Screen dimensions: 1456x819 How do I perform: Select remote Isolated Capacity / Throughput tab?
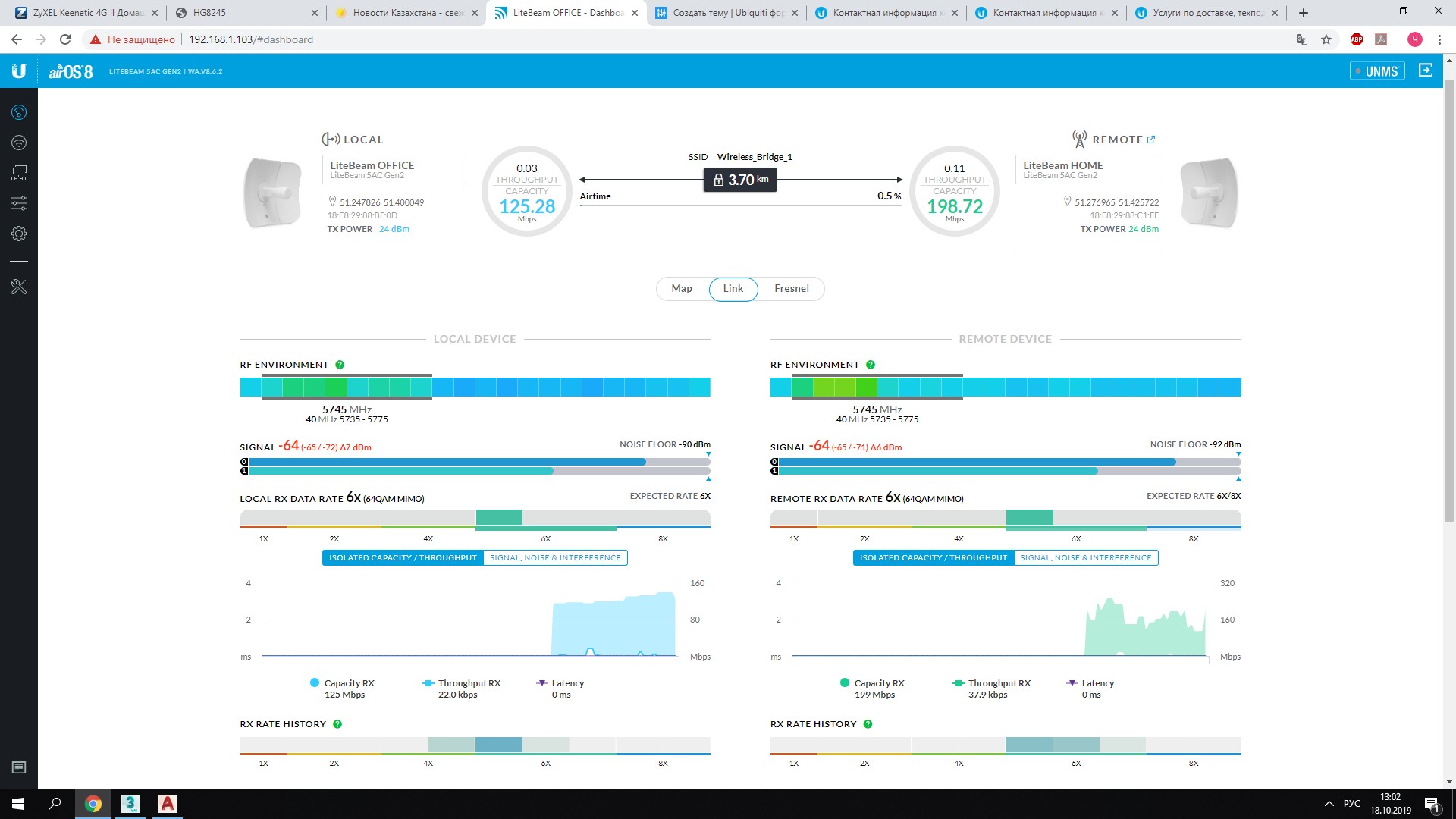point(934,558)
